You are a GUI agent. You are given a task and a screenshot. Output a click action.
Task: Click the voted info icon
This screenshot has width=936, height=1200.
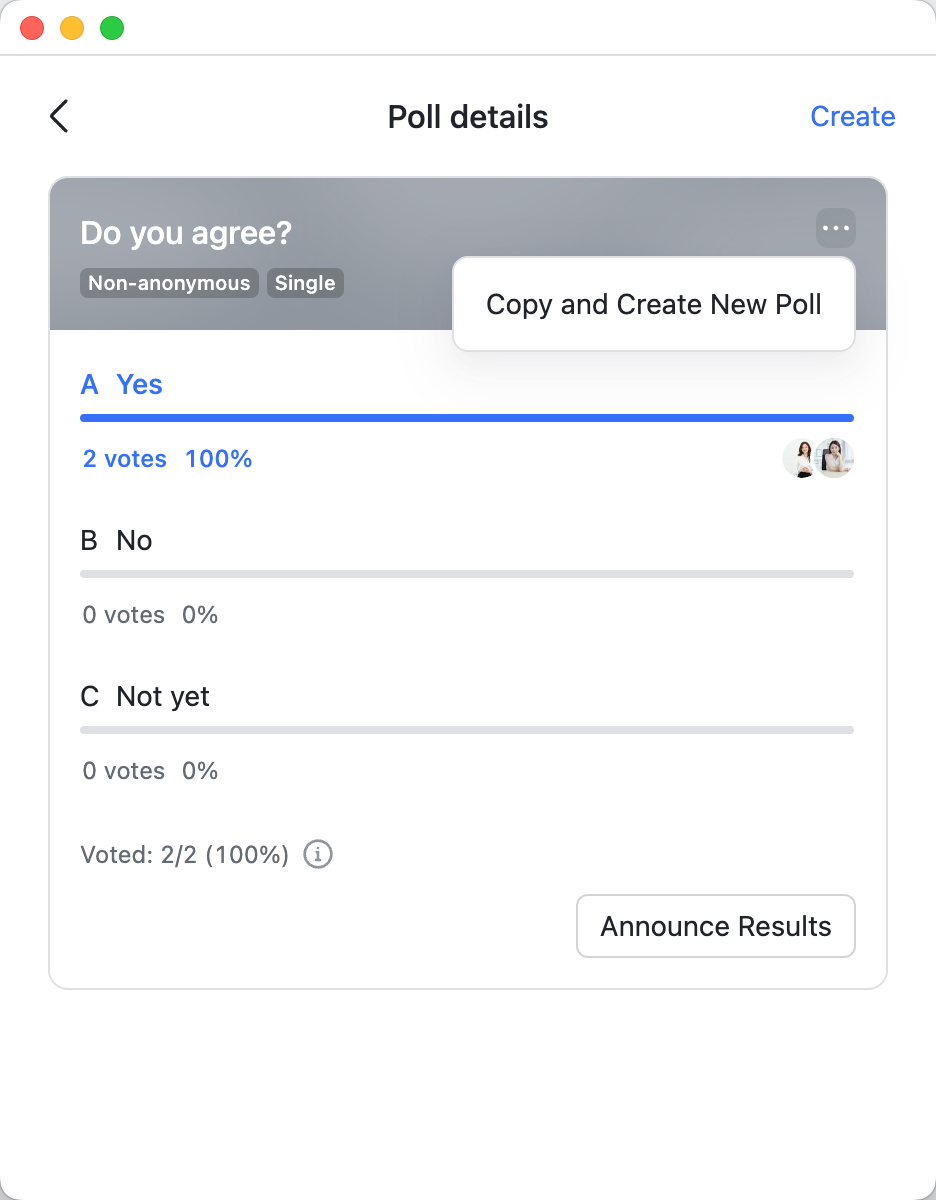(318, 855)
